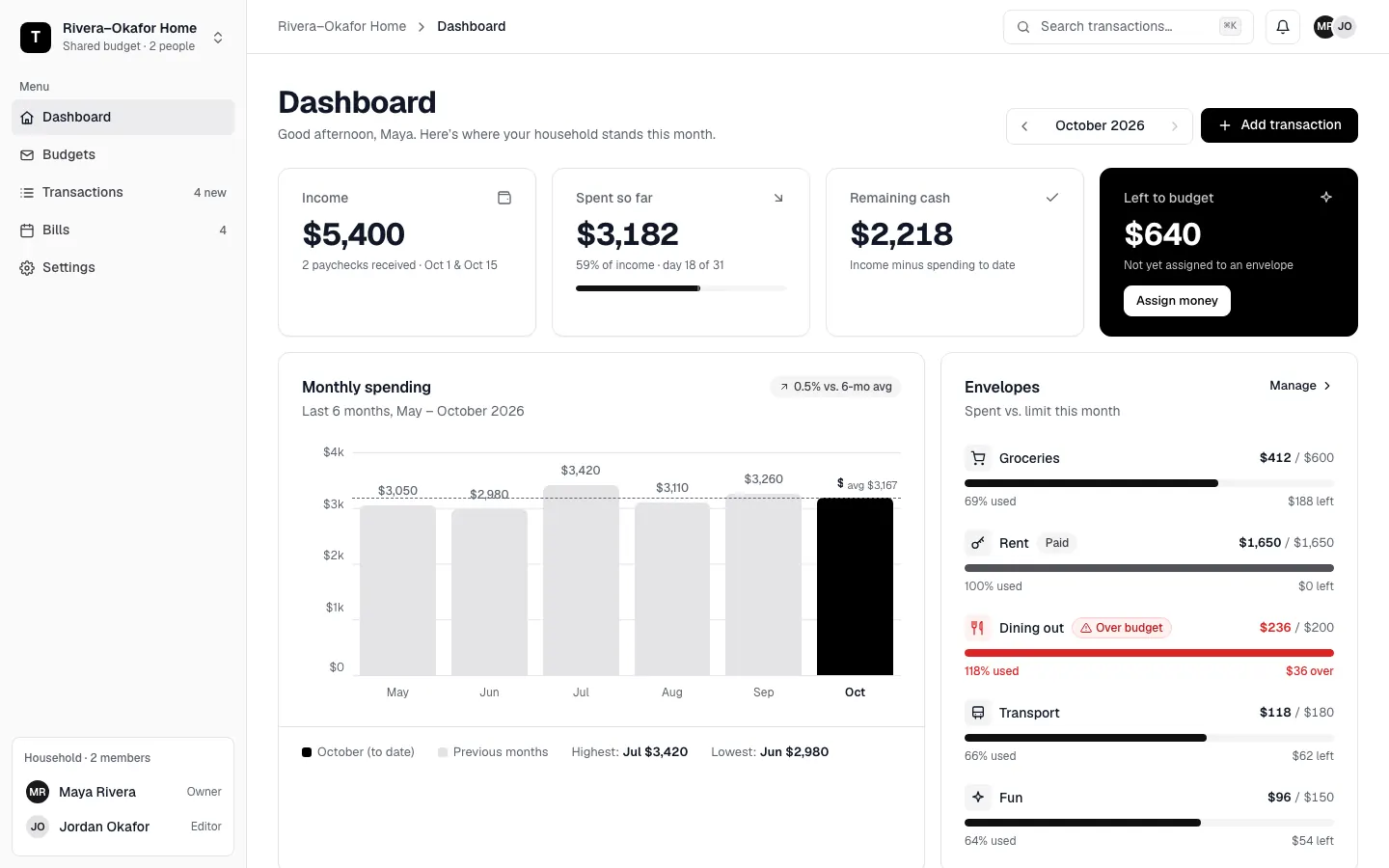Click the Settings gear icon in sidebar
Screen dimensions: 1389x868
click(x=27, y=268)
